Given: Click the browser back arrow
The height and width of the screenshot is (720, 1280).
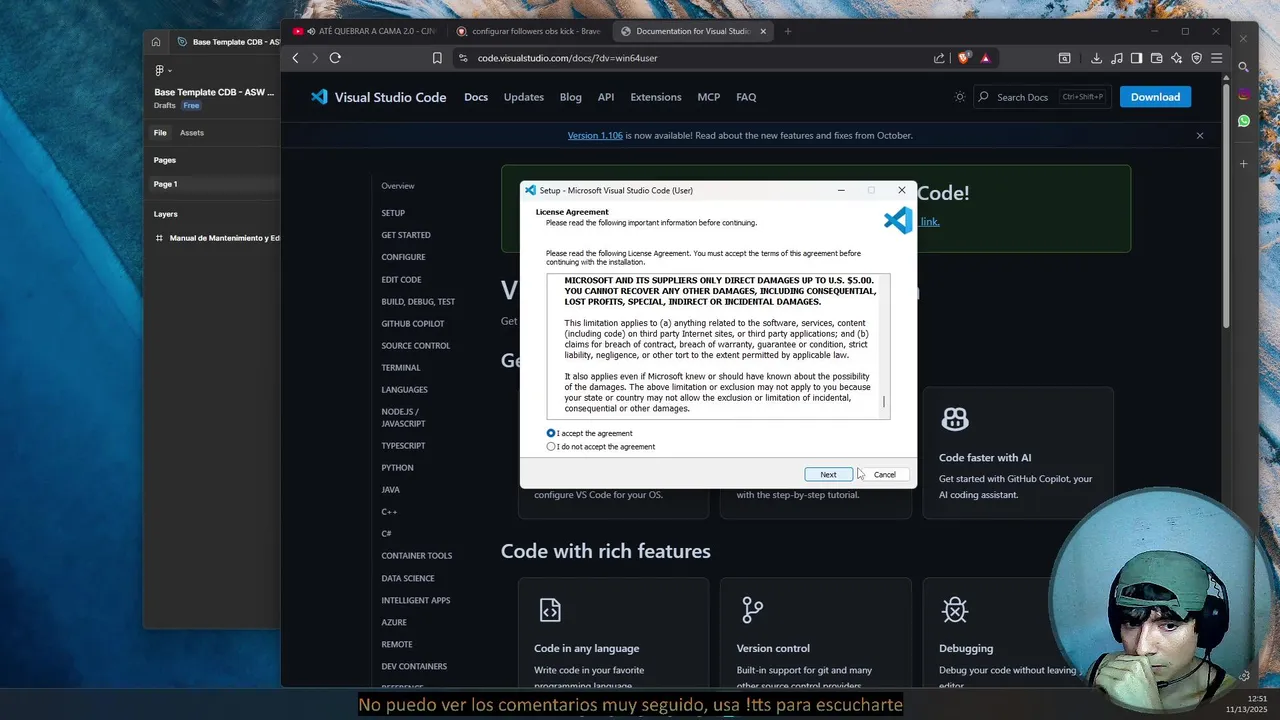Looking at the screenshot, I should (295, 58).
